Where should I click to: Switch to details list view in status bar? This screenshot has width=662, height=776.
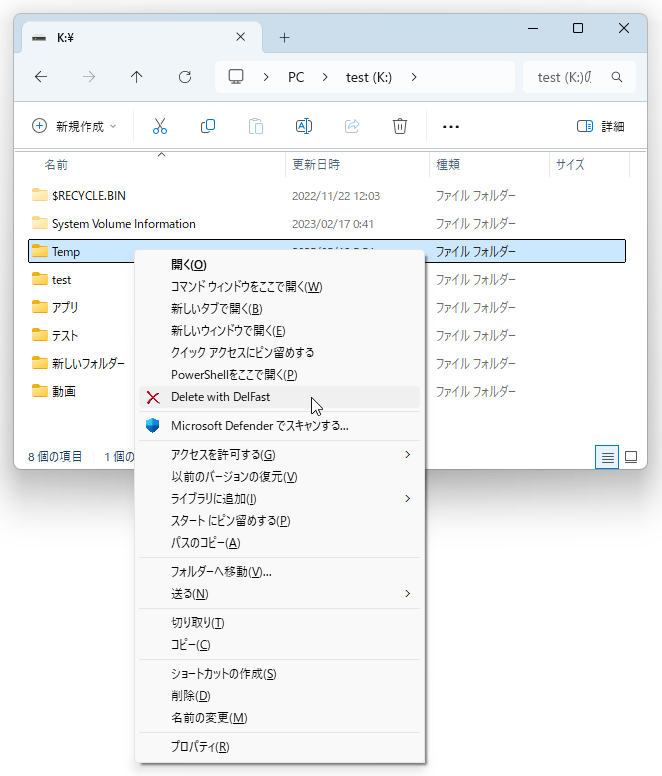(606, 457)
